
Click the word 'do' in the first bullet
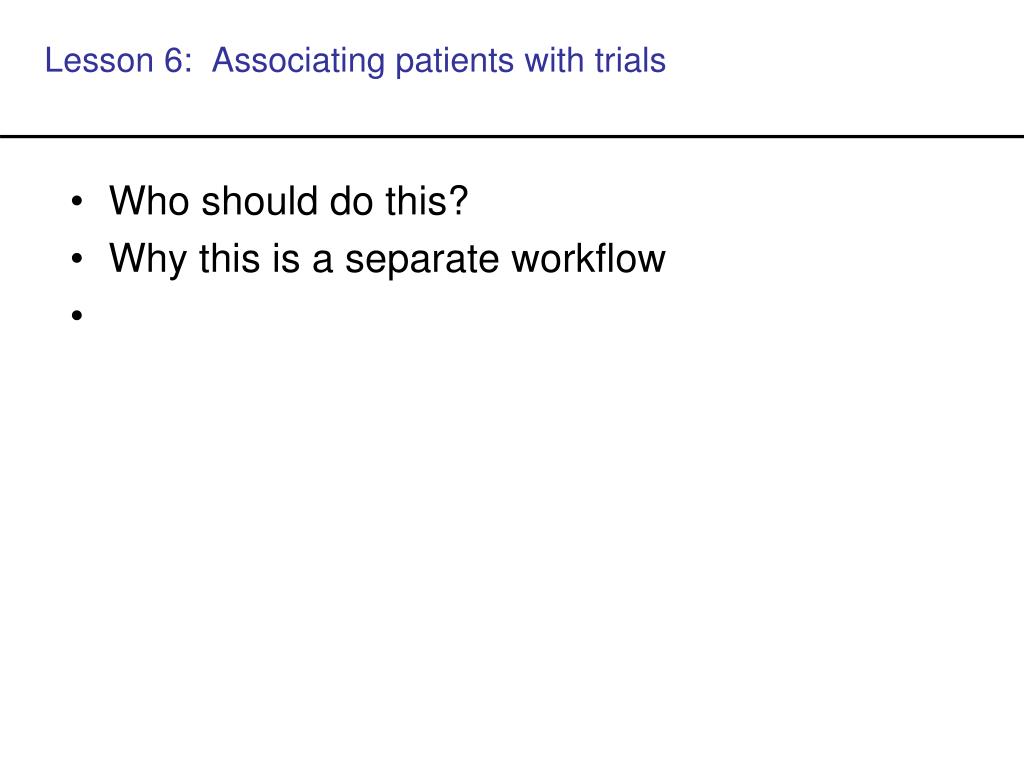click(x=352, y=200)
